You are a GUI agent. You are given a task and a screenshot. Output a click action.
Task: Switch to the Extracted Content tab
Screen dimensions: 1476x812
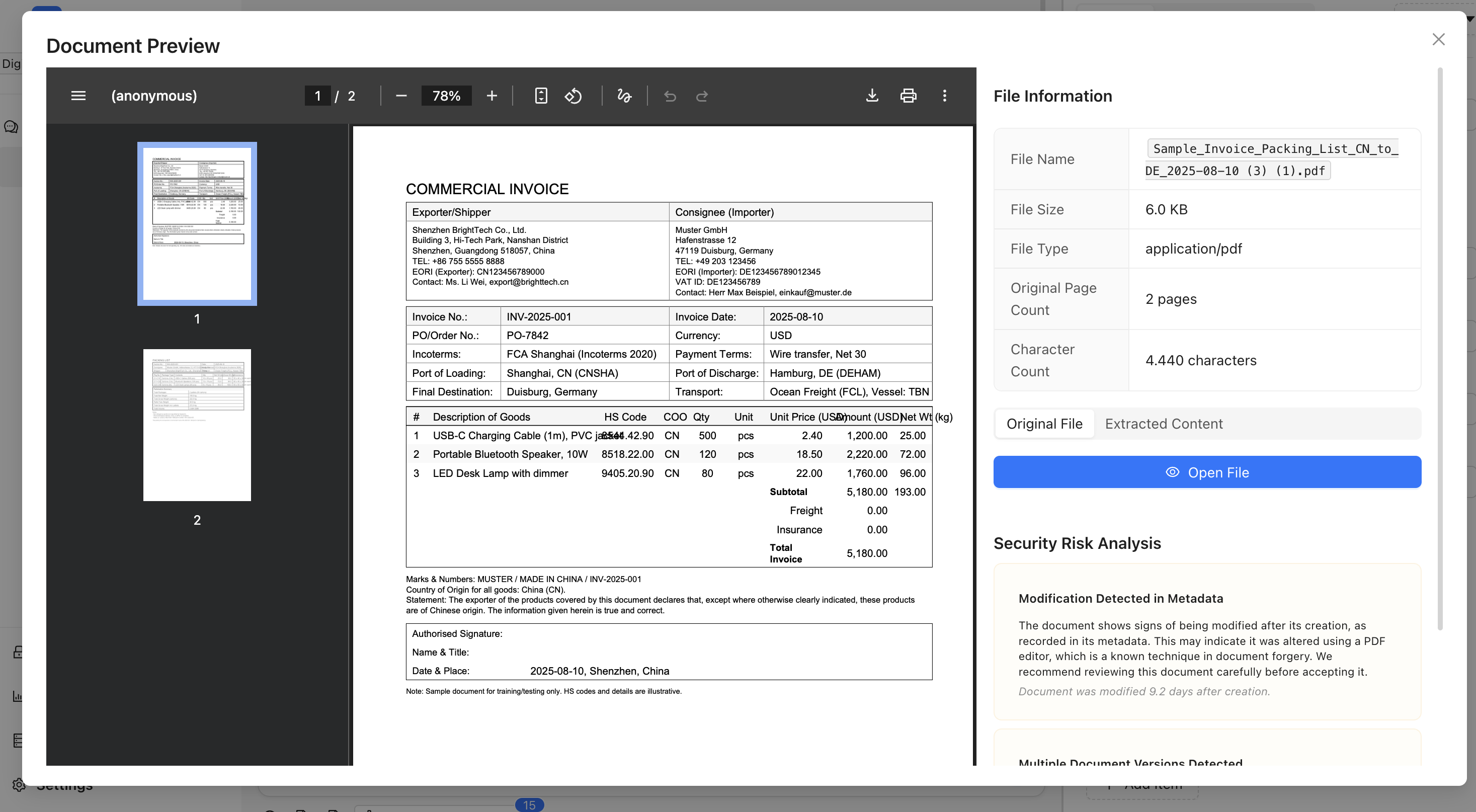tap(1163, 424)
